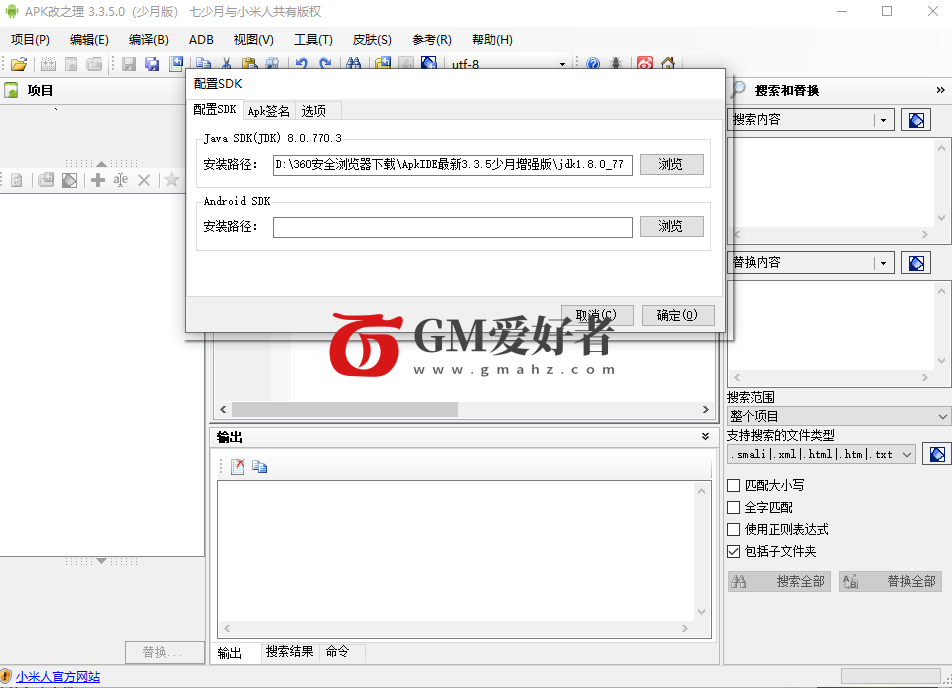Expand the file types .smali dropdown
The image size is (952, 688).
906,454
